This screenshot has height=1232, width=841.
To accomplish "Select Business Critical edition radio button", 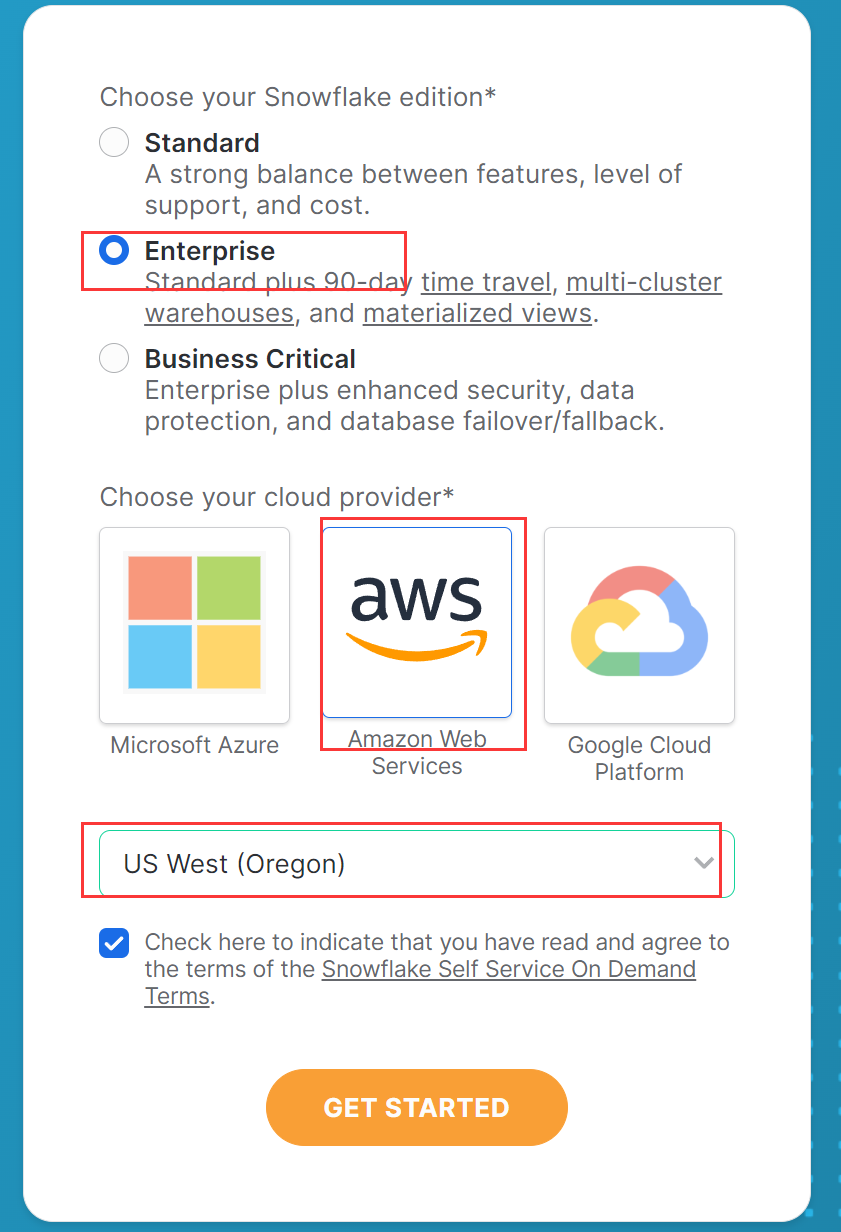I will tap(114, 358).
